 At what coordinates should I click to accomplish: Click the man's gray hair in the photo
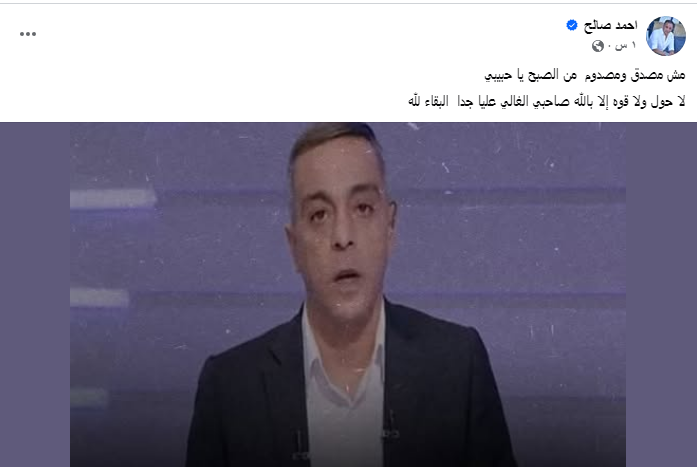tap(333, 138)
